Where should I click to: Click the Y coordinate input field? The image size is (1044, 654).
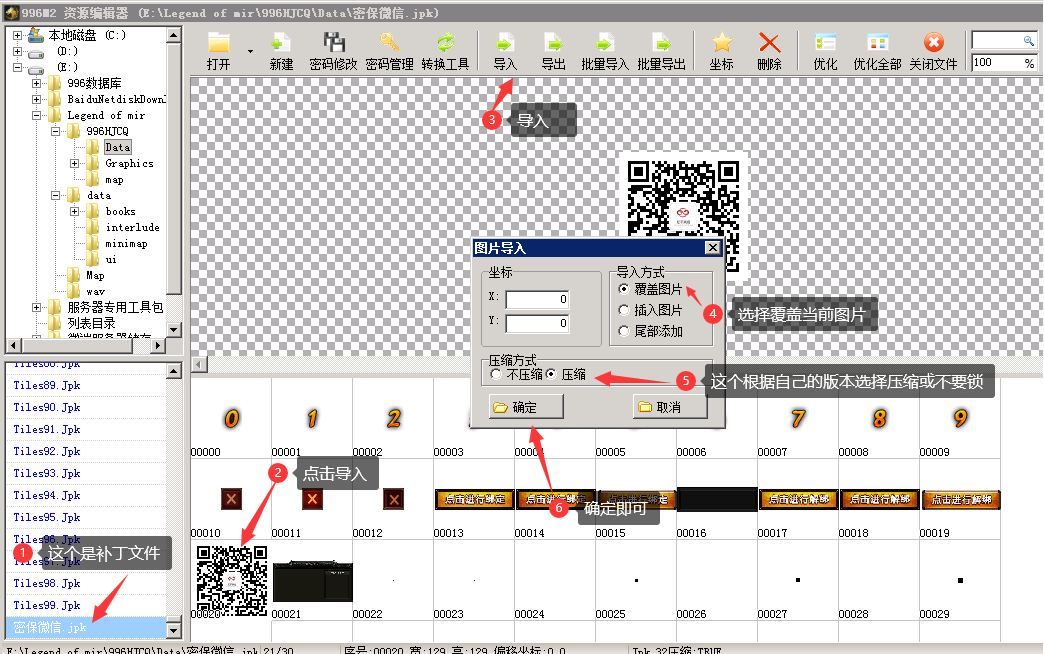point(537,323)
